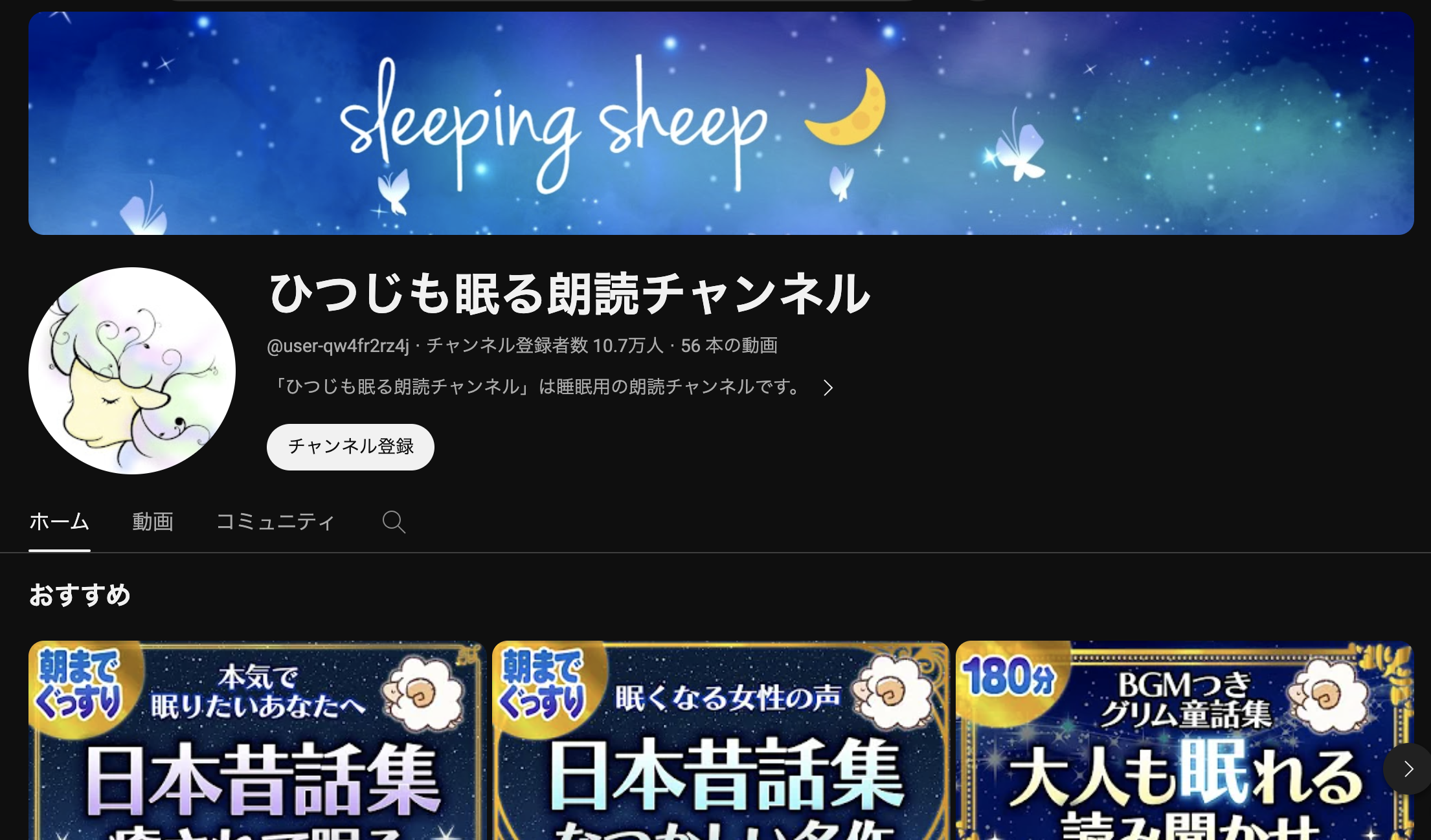Viewport: 1431px width, 840px height.
Task: Open the 本気で眠りたいあなたへ video thumbnail
Action: tap(257, 740)
